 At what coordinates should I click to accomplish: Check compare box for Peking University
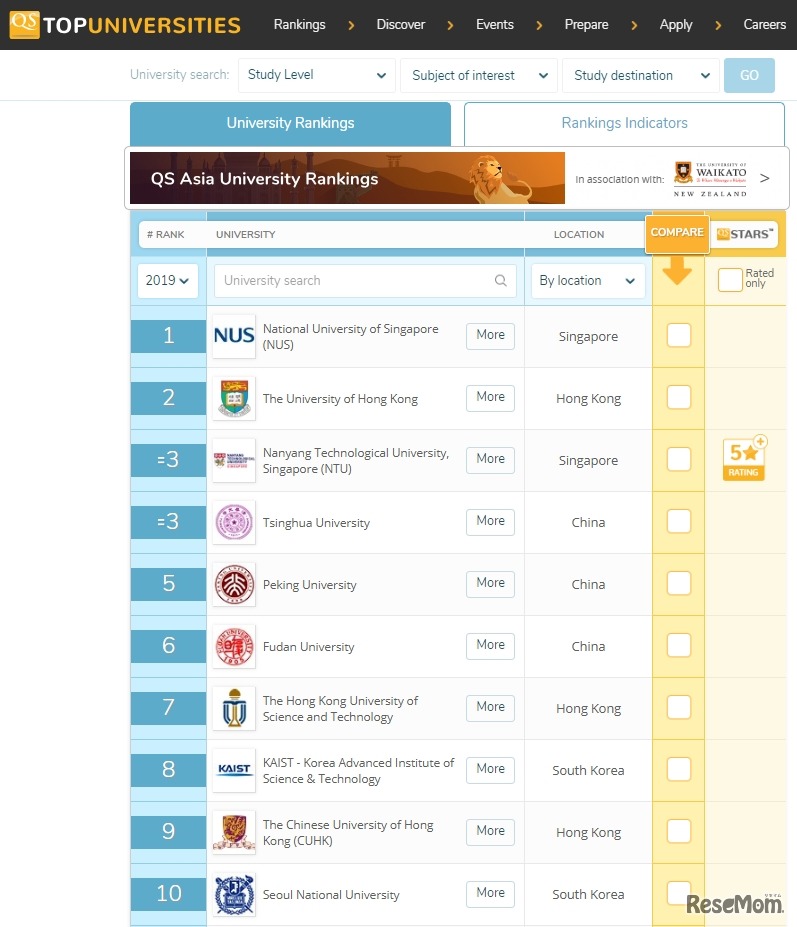pyautogui.click(x=679, y=584)
